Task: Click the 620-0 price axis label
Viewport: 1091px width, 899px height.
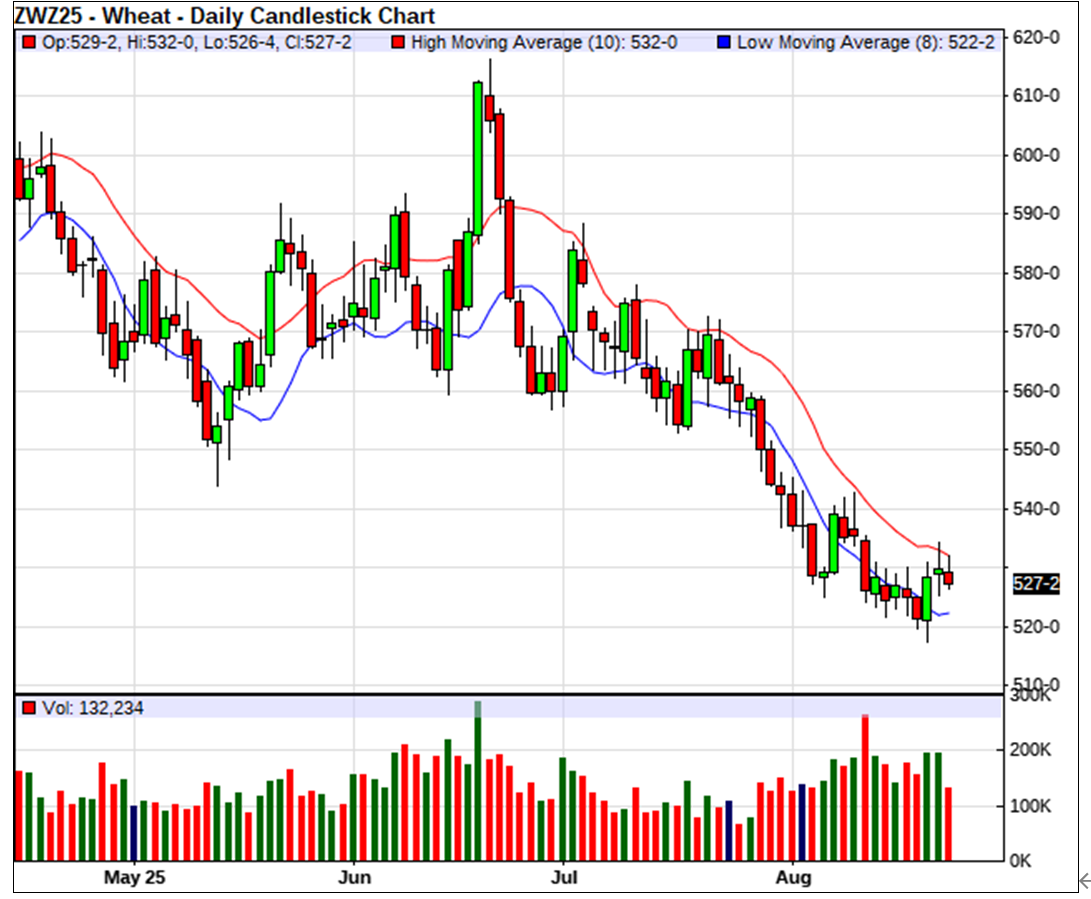Action: (x=1036, y=37)
